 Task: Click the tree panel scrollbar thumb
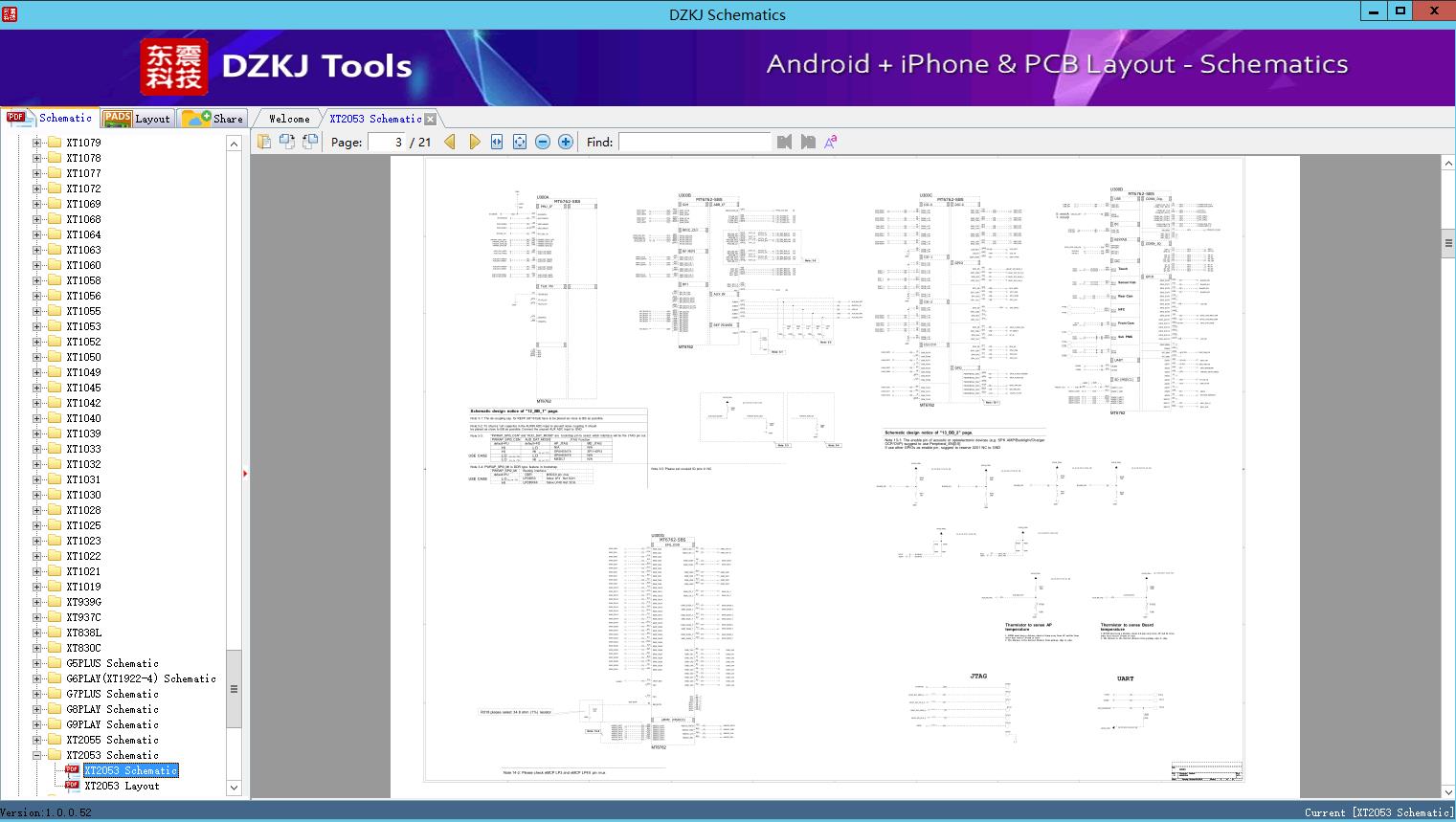pyautogui.click(x=234, y=689)
